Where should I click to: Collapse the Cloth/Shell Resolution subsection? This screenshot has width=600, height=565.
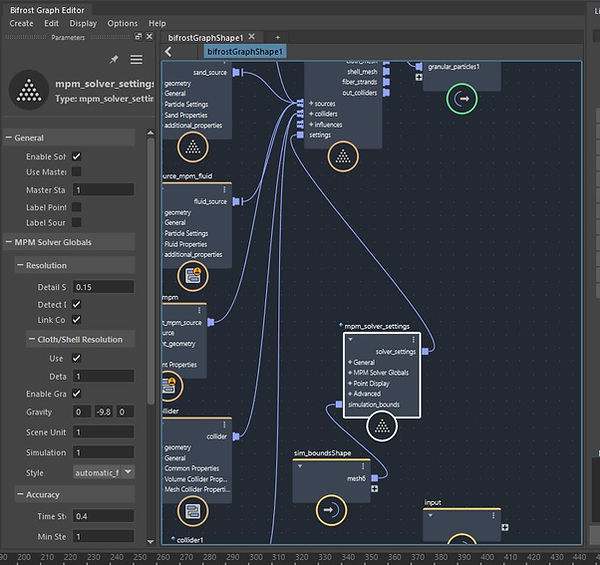coord(32,339)
